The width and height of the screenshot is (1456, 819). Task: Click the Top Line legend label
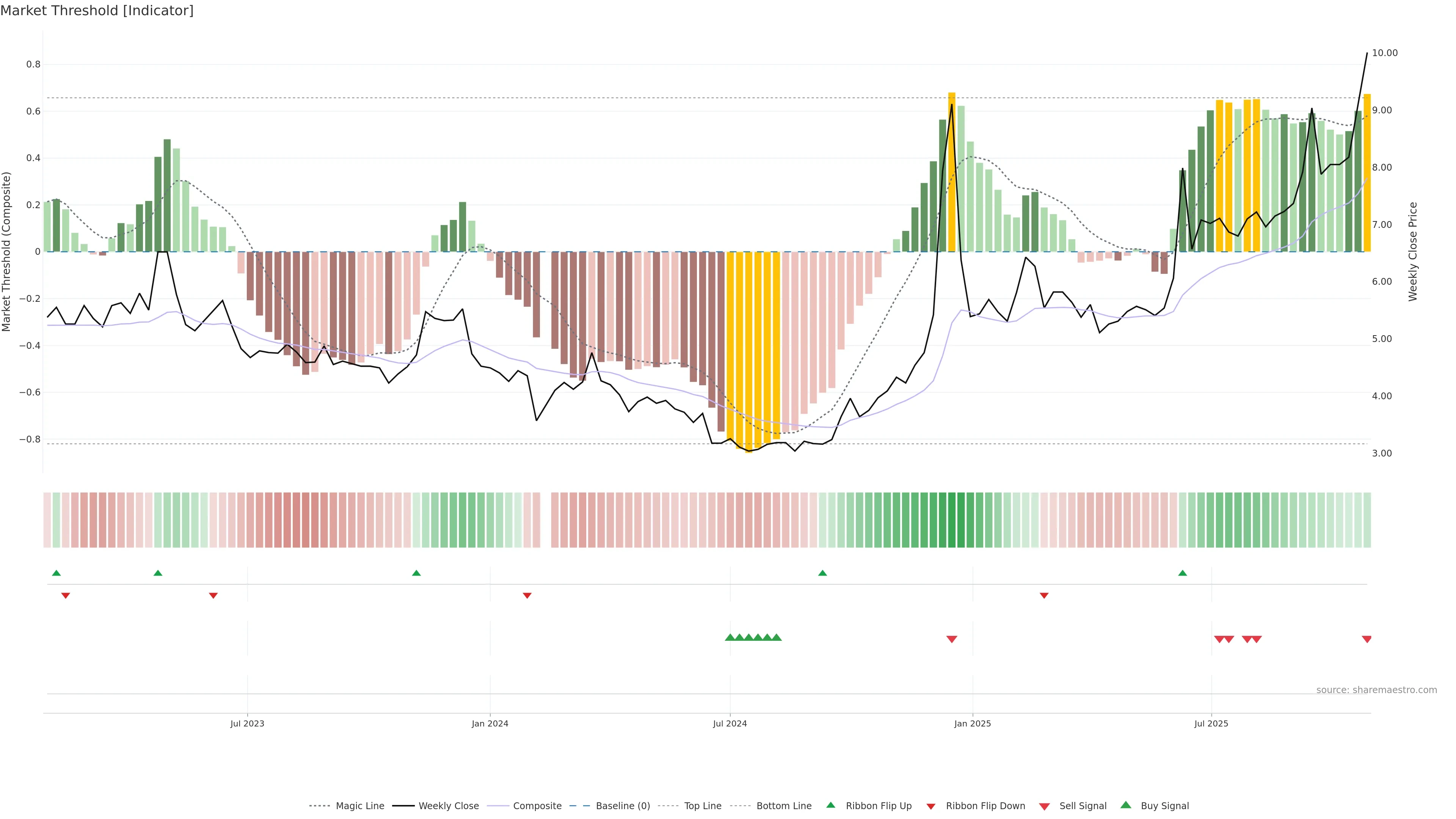[x=703, y=806]
